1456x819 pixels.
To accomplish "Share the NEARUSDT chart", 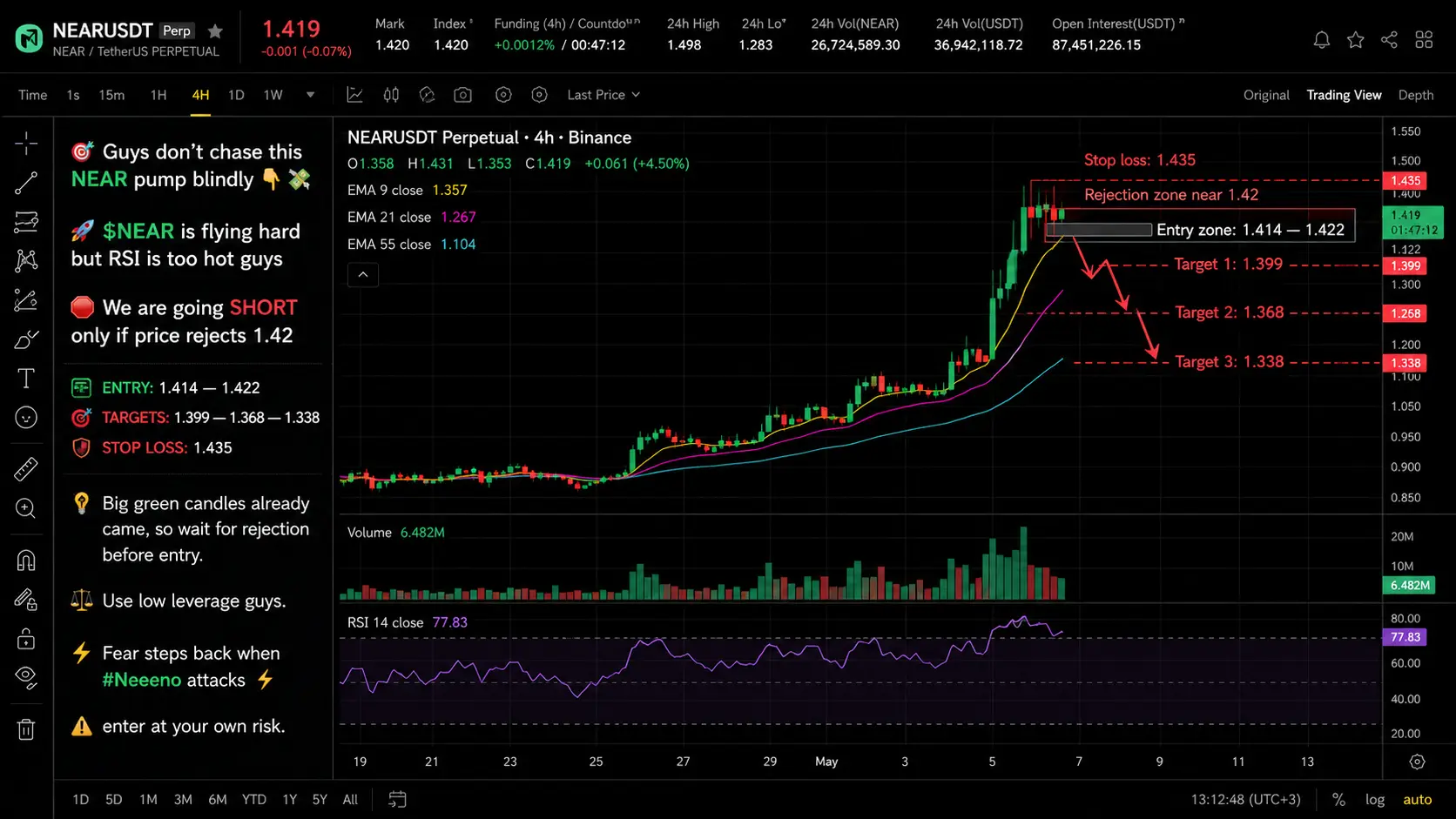I will [1390, 39].
